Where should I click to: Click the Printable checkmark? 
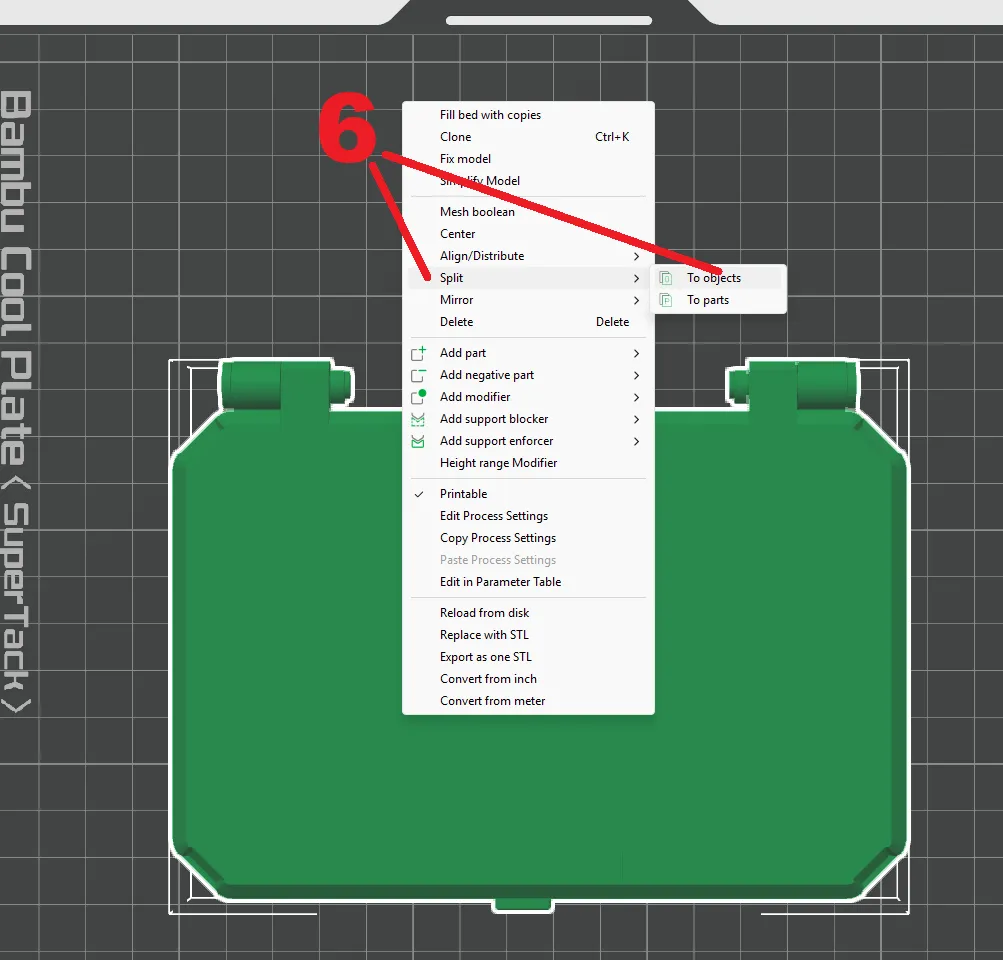419,494
